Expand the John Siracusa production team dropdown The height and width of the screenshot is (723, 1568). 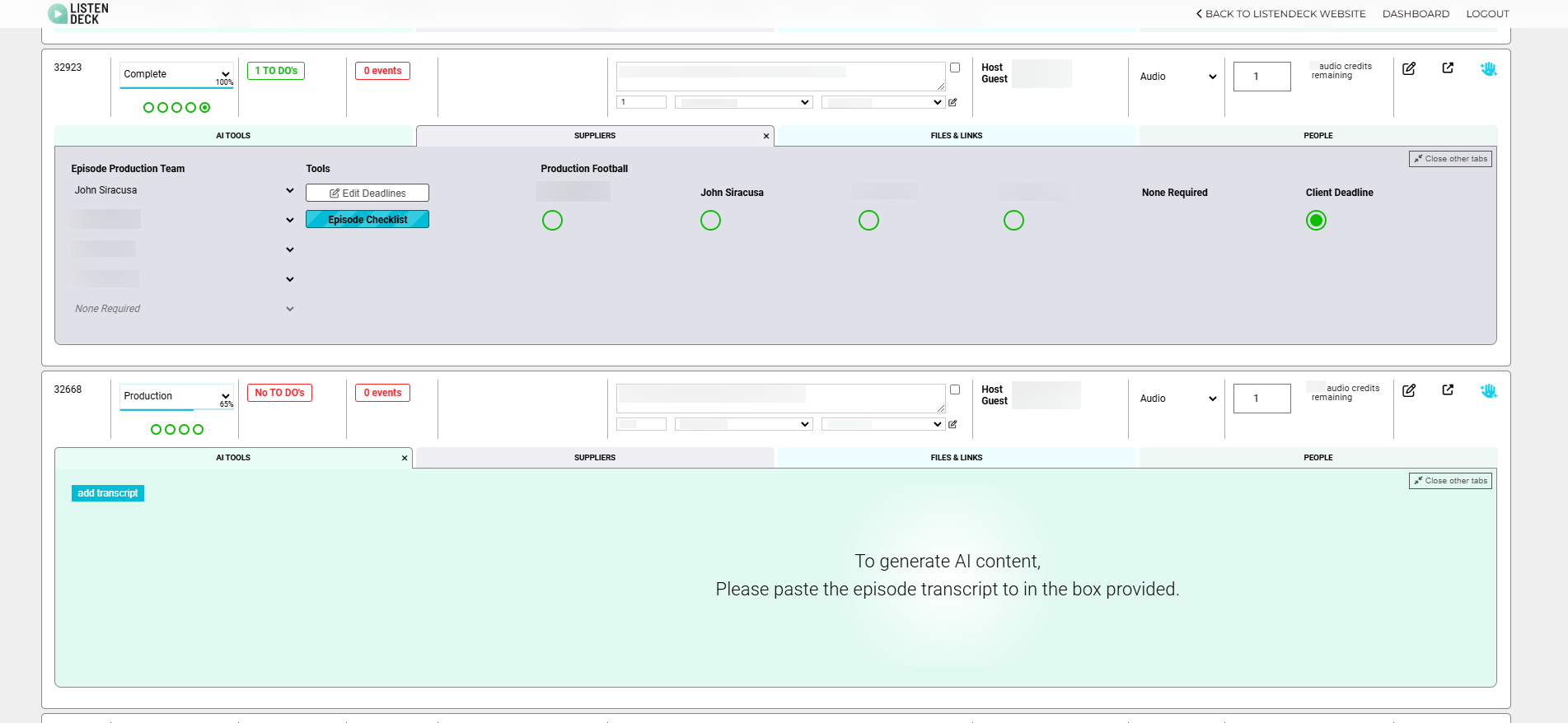(x=289, y=190)
